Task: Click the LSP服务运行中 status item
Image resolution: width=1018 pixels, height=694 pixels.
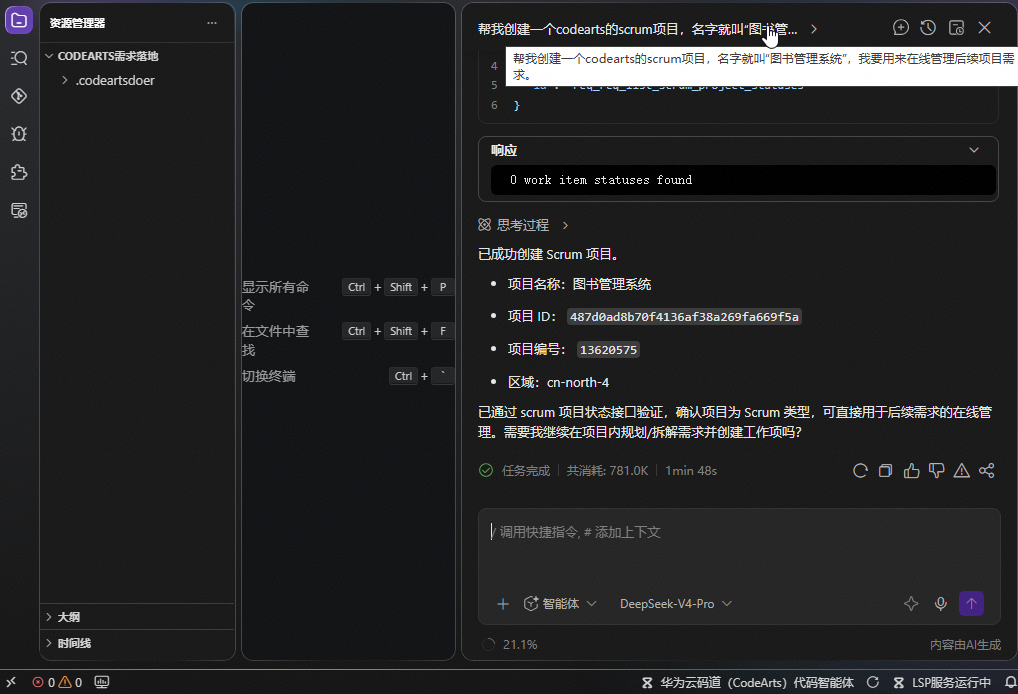Action: pyautogui.click(x=942, y=682)
